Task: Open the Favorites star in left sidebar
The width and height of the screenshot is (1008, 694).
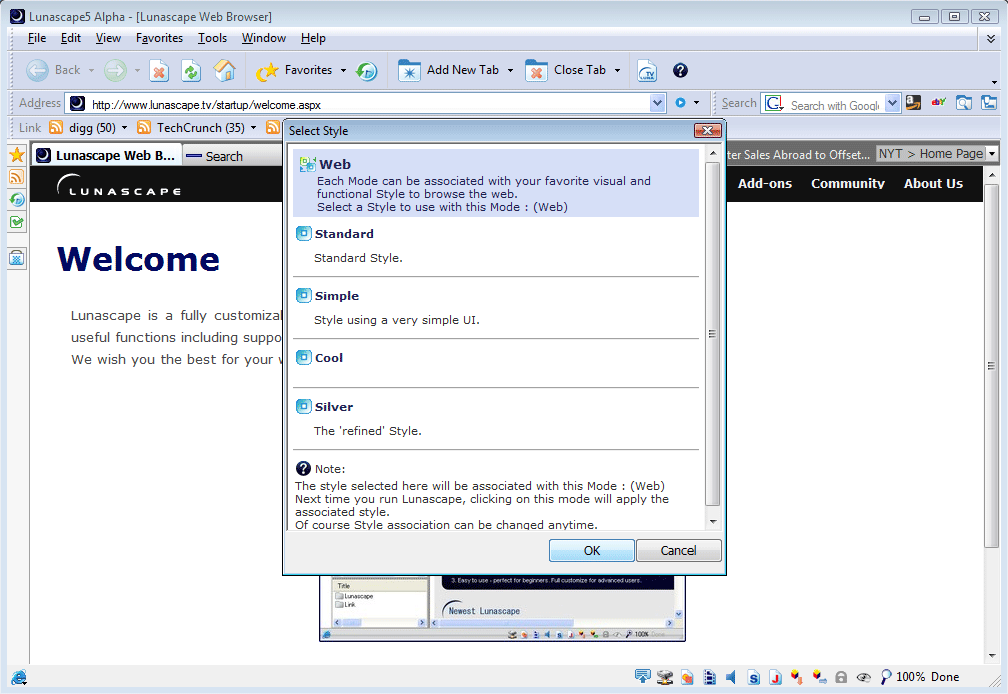Action: [x=17, y=155]
